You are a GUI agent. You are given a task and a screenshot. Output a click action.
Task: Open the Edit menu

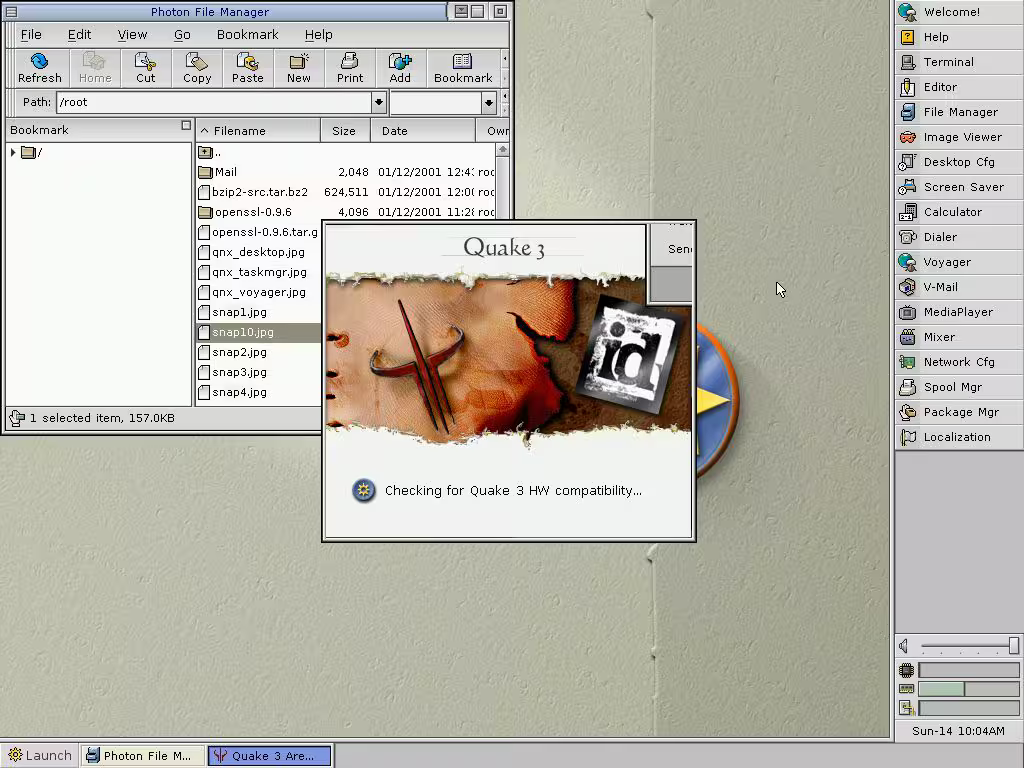point(79,34)
